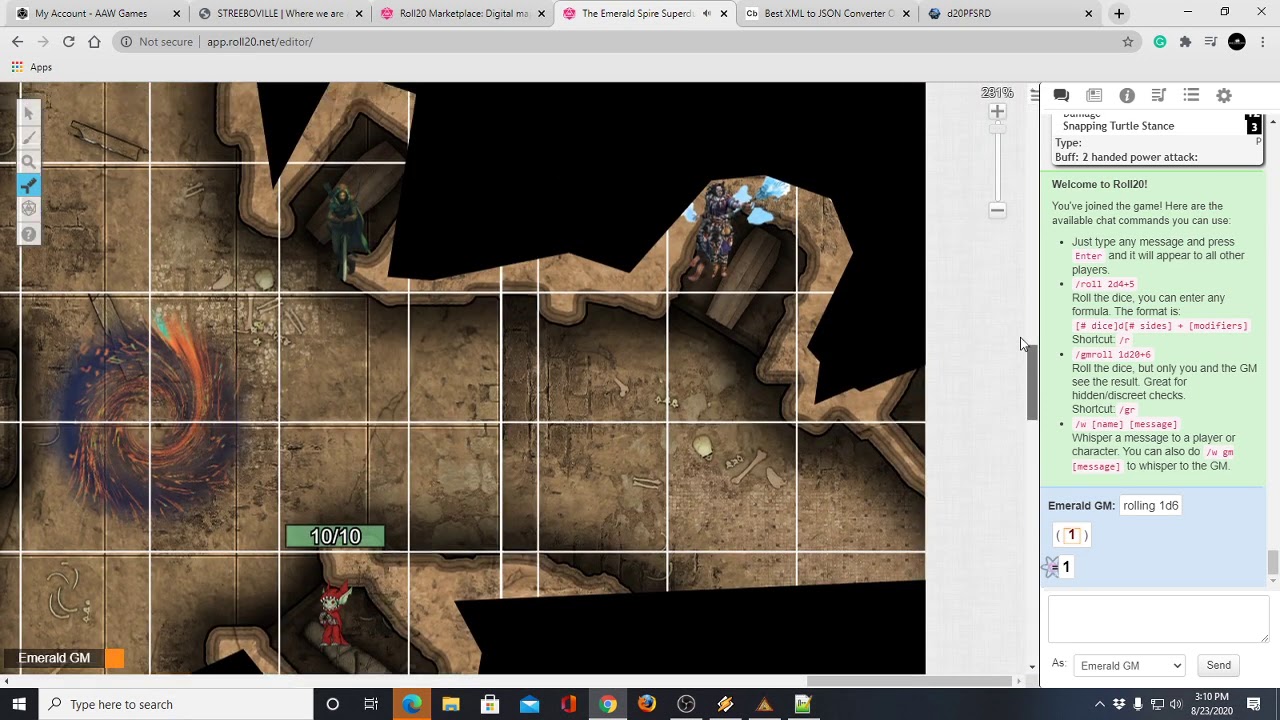Click the browser back arrow
1280x720 pixels.
(17, 41)
